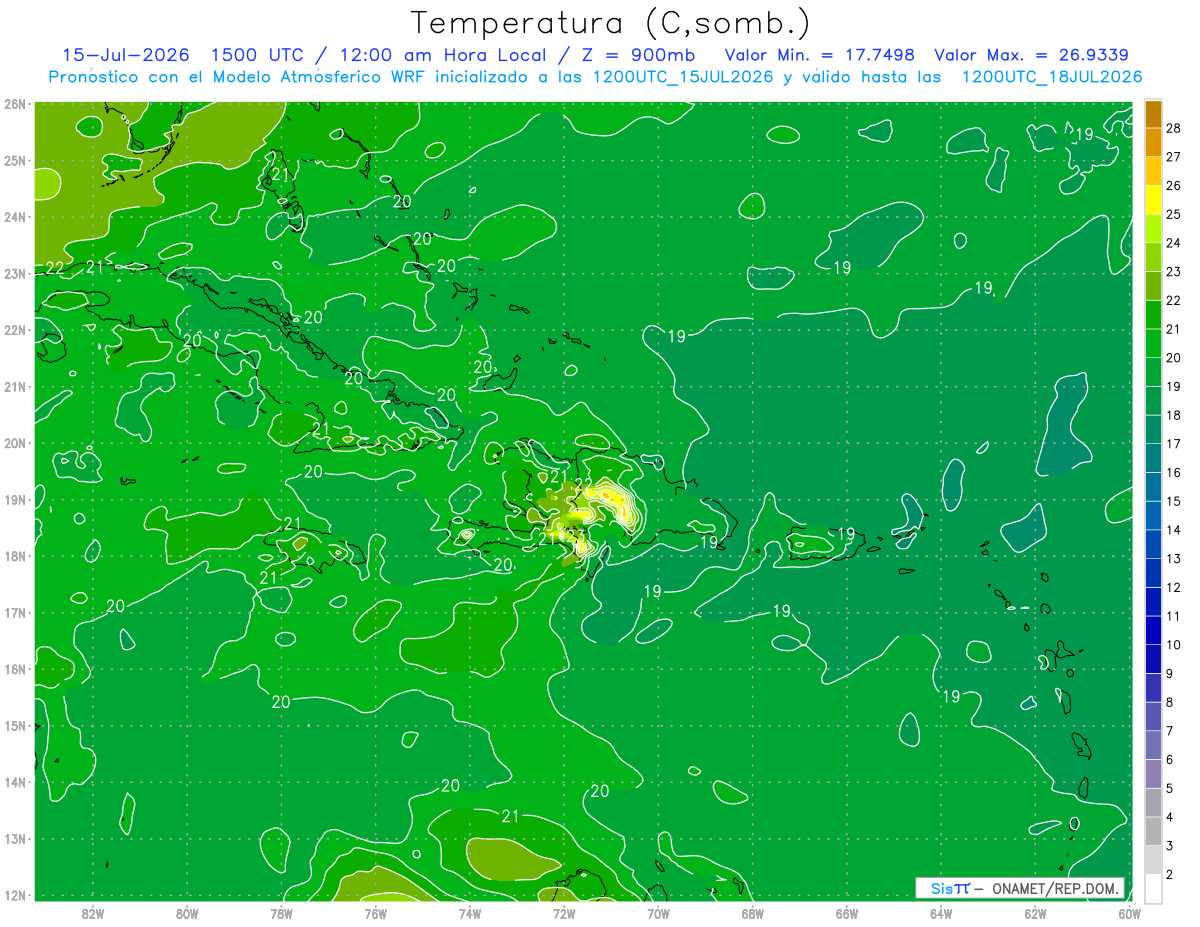Click the "21N" latitude label
Viewport: 1200px width, 927px height.
pyautogui.click(x=15, y=386)
